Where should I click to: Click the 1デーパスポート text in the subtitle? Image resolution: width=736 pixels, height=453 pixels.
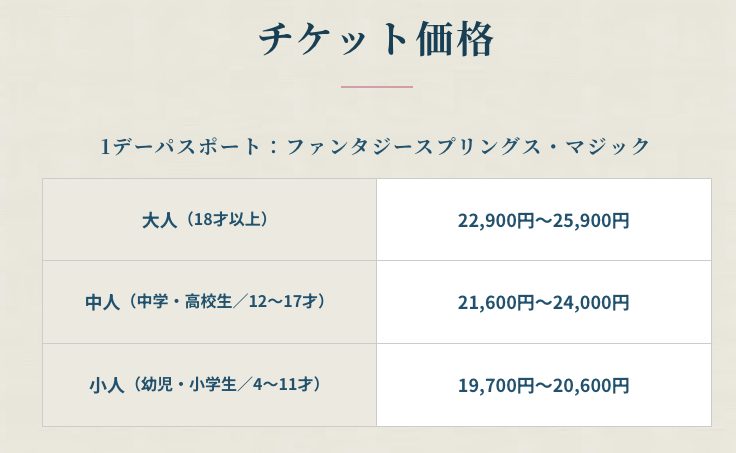pos(180,147)
